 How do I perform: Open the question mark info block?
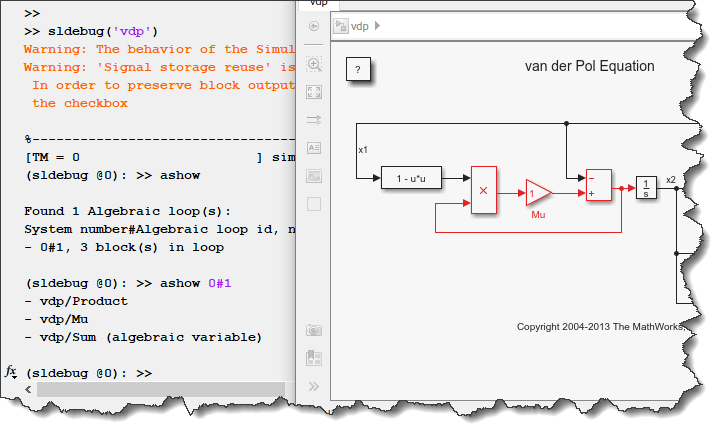[x=359, y=70]
